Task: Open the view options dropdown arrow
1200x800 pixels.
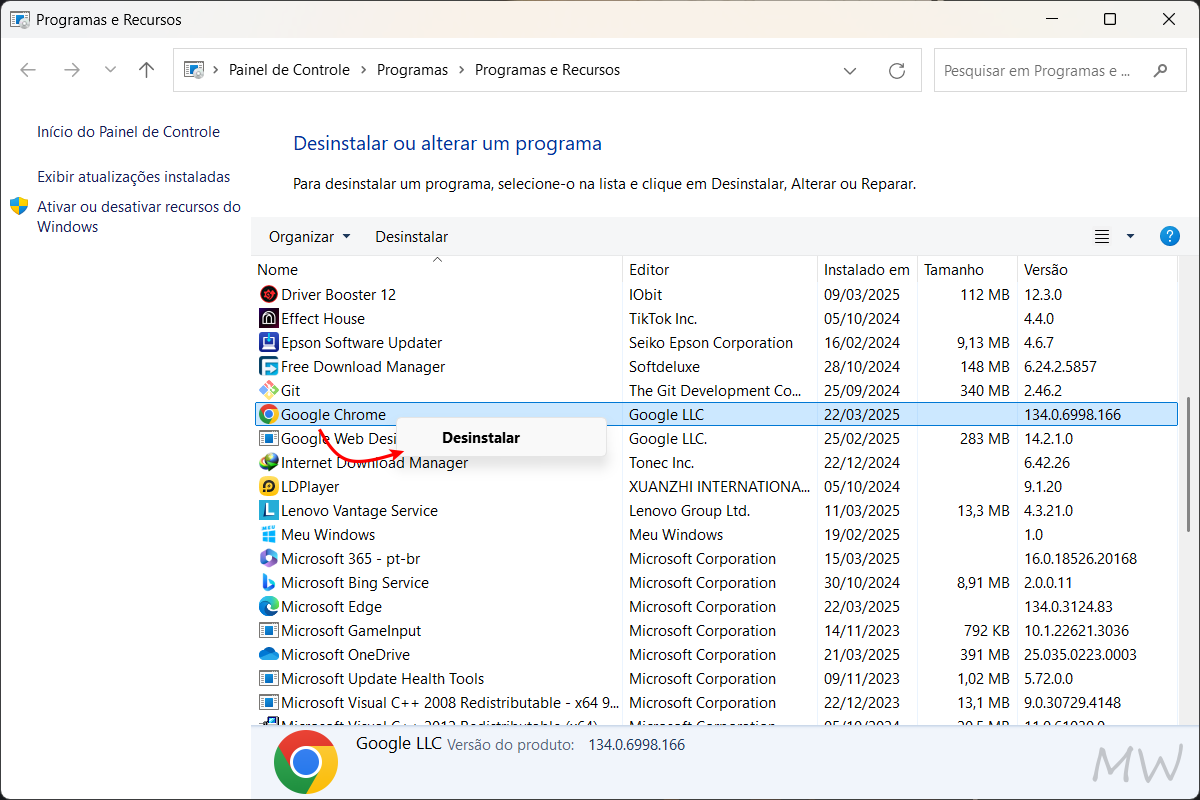Action: pyautogui.click(x=1129, y=236)
